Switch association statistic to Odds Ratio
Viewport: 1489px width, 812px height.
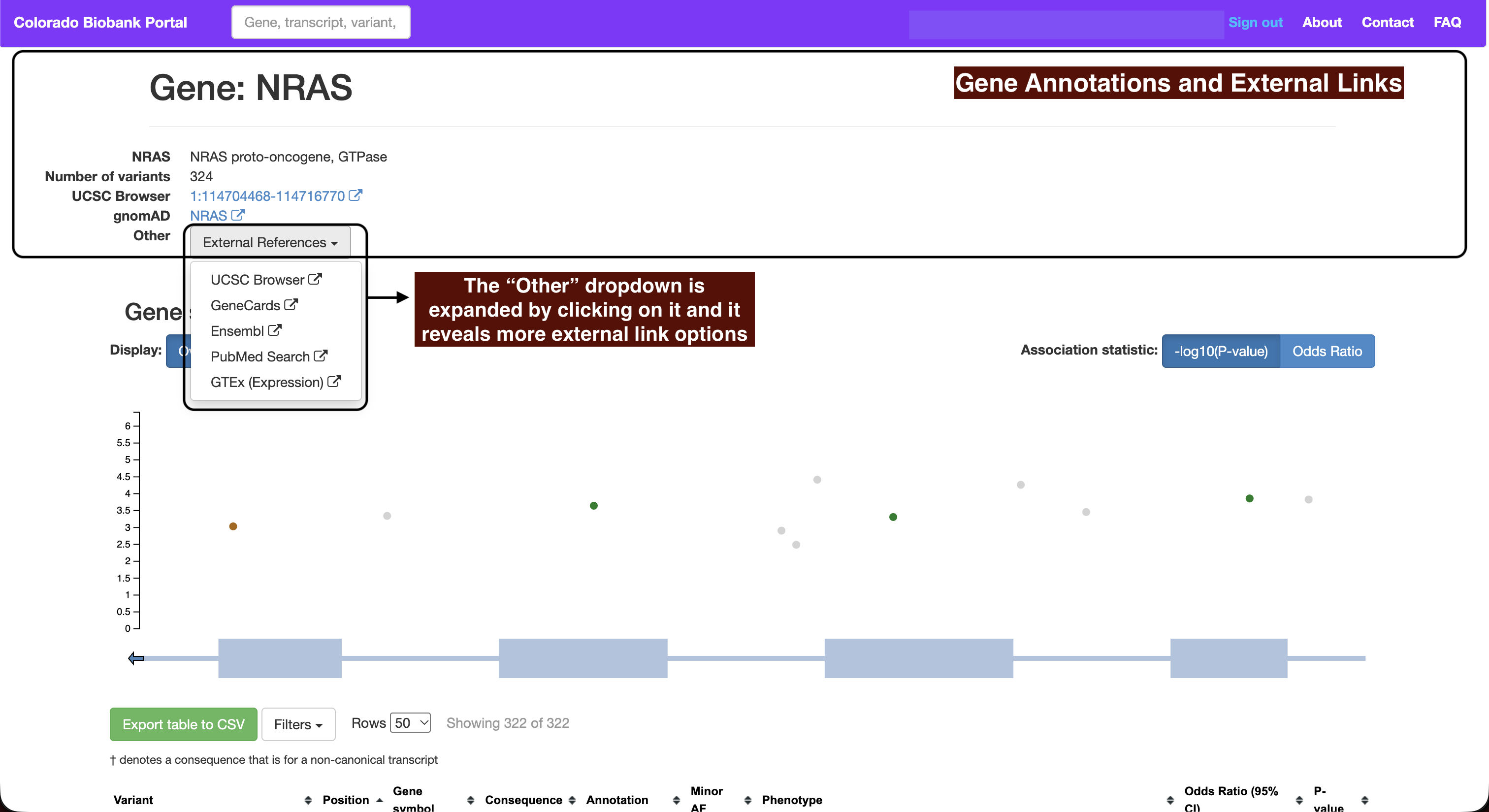[x=1327, y=351]
